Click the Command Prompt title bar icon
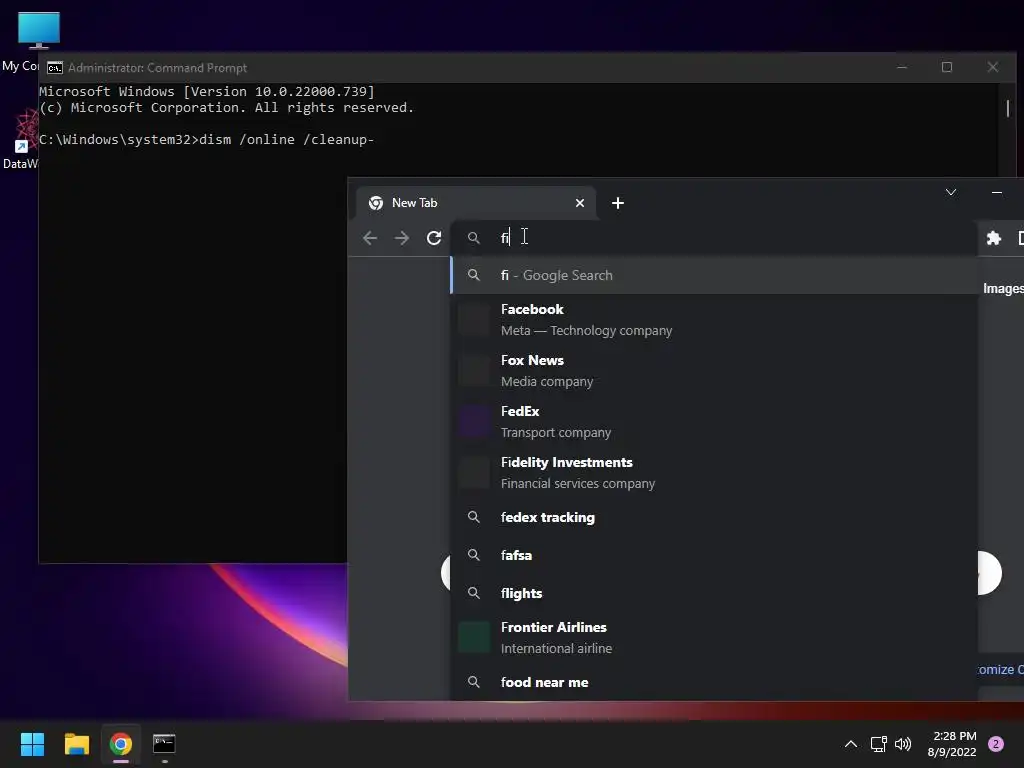1024x768 pixels. [55, 68]
